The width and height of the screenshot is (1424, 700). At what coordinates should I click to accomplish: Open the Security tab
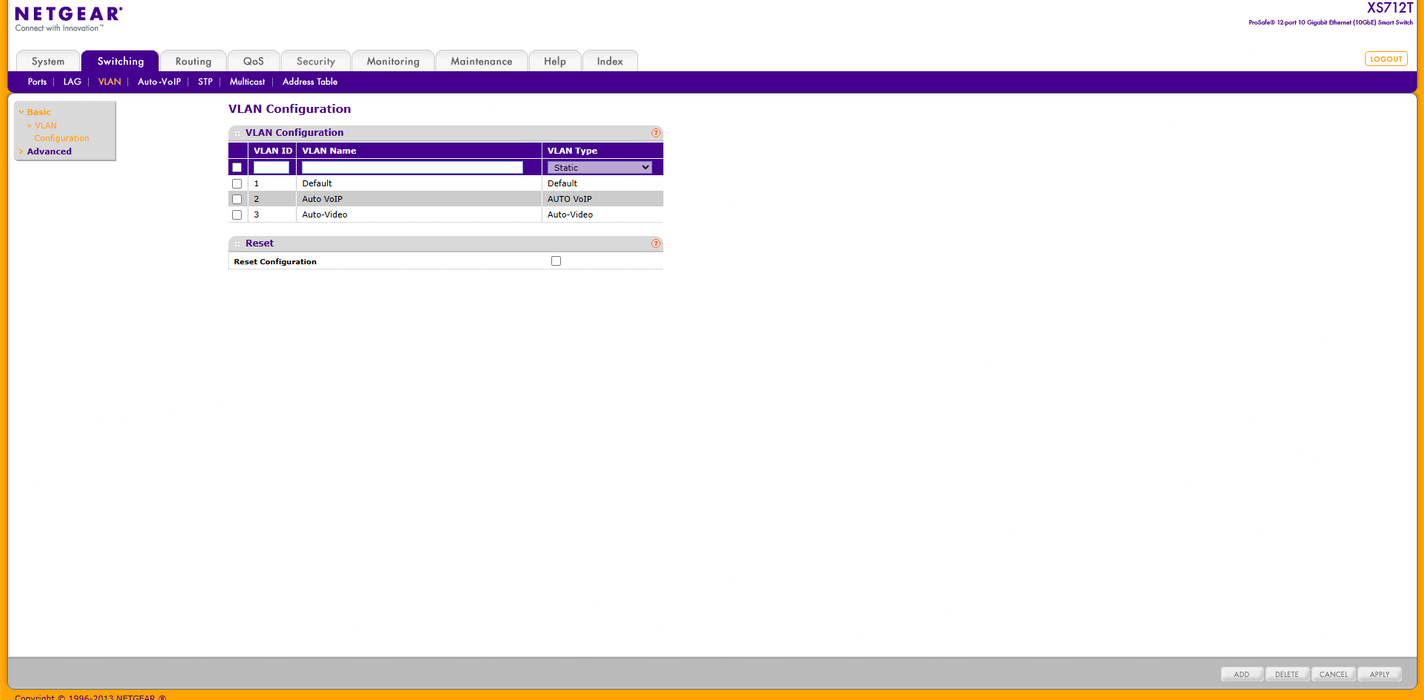pos(315,61)
